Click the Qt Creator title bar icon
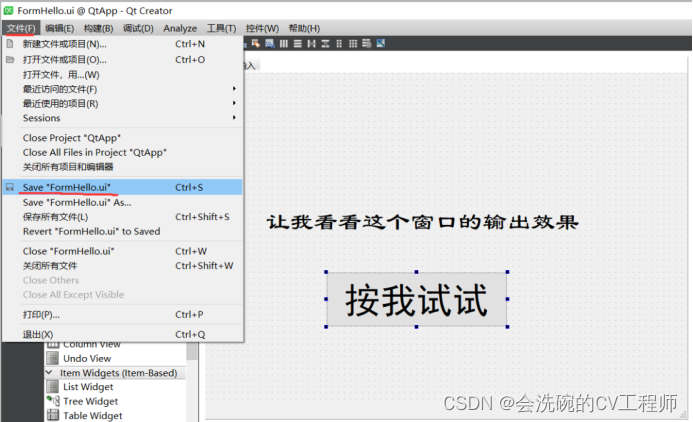Image resolution: width=693 pixels, height=422 pixels. [x=8, y=10]
